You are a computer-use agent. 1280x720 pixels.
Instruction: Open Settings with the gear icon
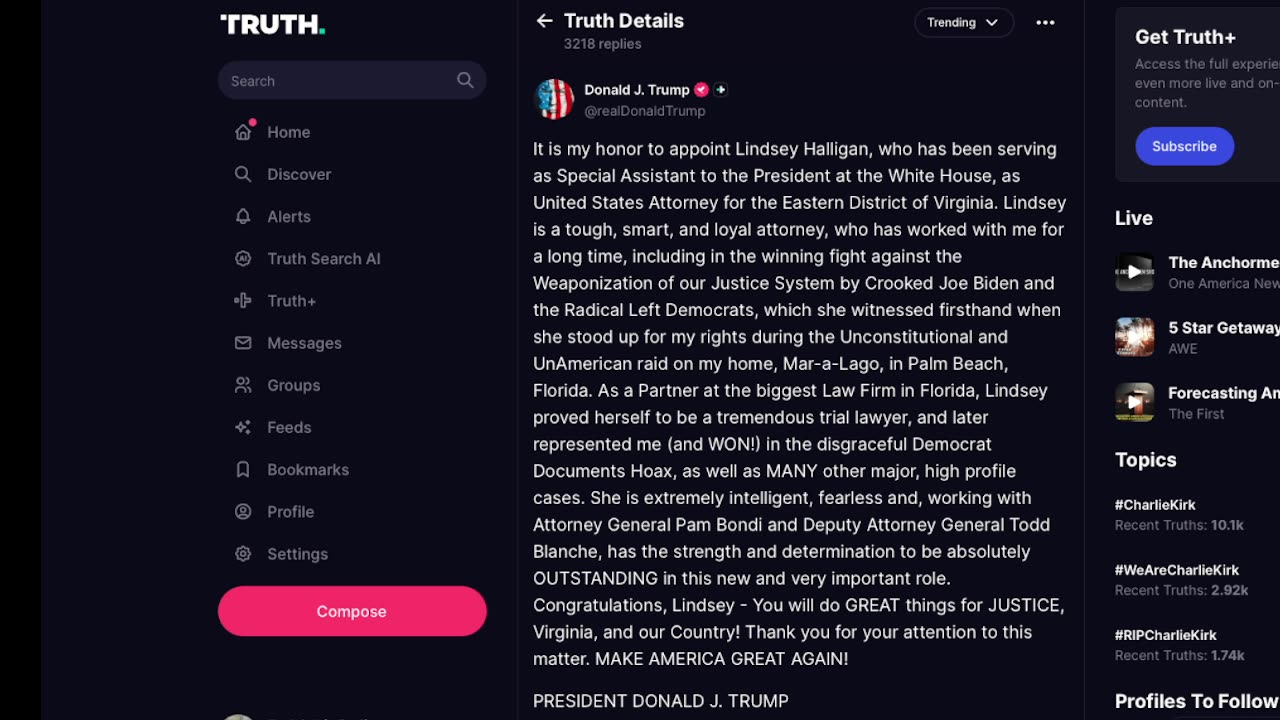(243, 554)
